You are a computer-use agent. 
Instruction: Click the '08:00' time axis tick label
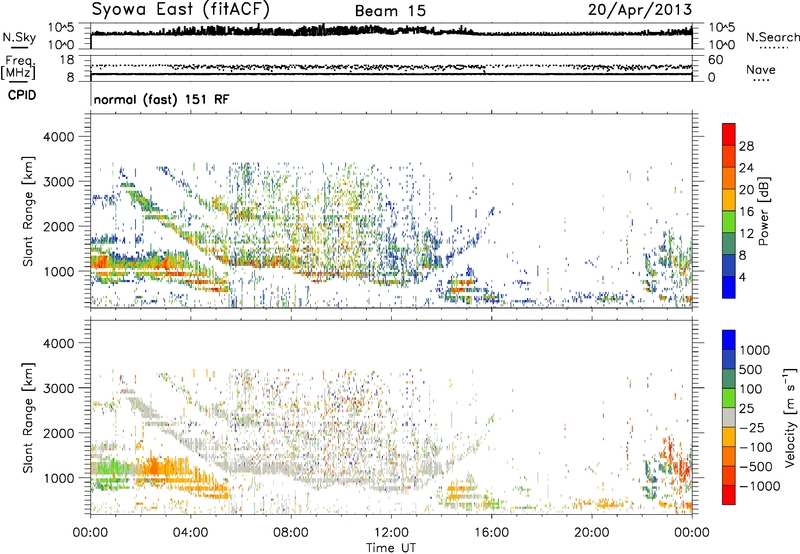(291, 533)
